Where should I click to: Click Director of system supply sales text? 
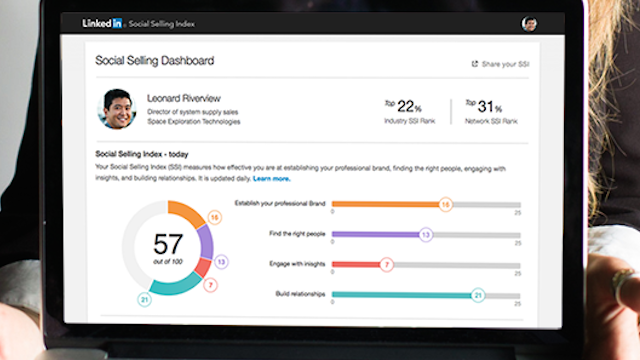pyautogui.click(x=193, y=112)
